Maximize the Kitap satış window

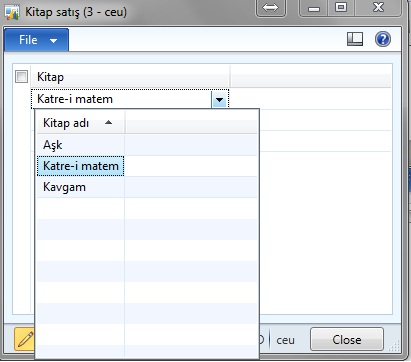pos(341,7)
